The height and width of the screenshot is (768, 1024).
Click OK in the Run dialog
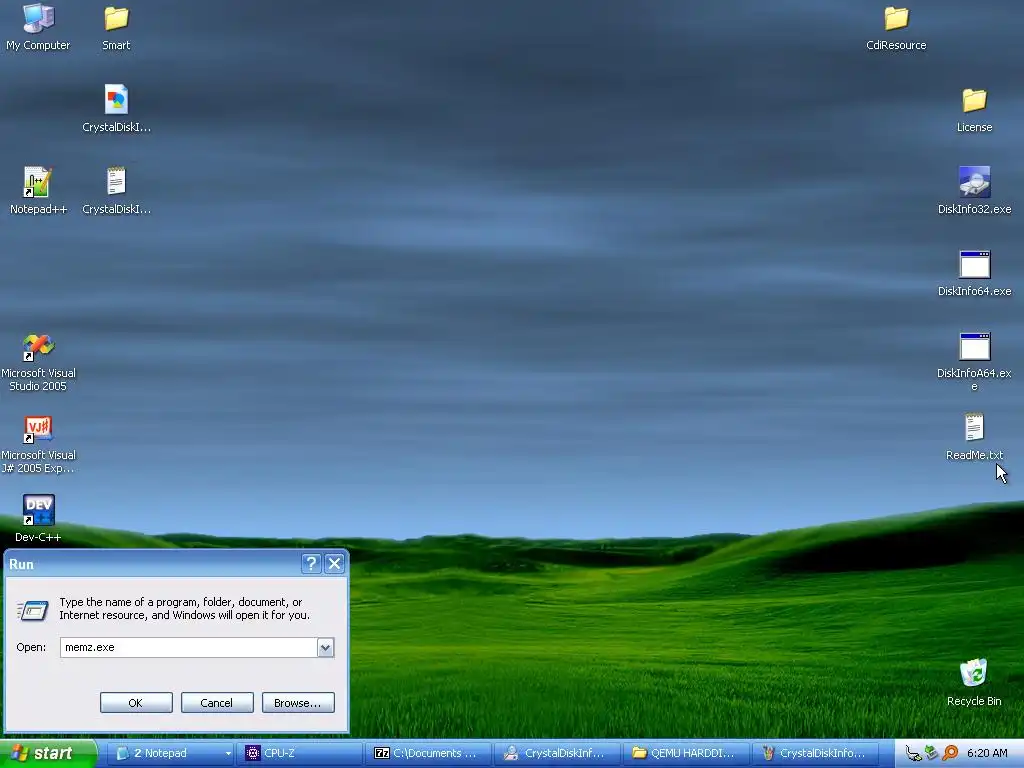(x=136, y=703)
